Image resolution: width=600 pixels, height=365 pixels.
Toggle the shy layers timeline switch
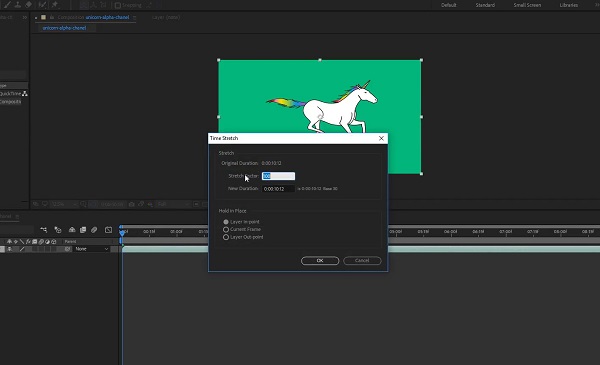tap(72, 230)
